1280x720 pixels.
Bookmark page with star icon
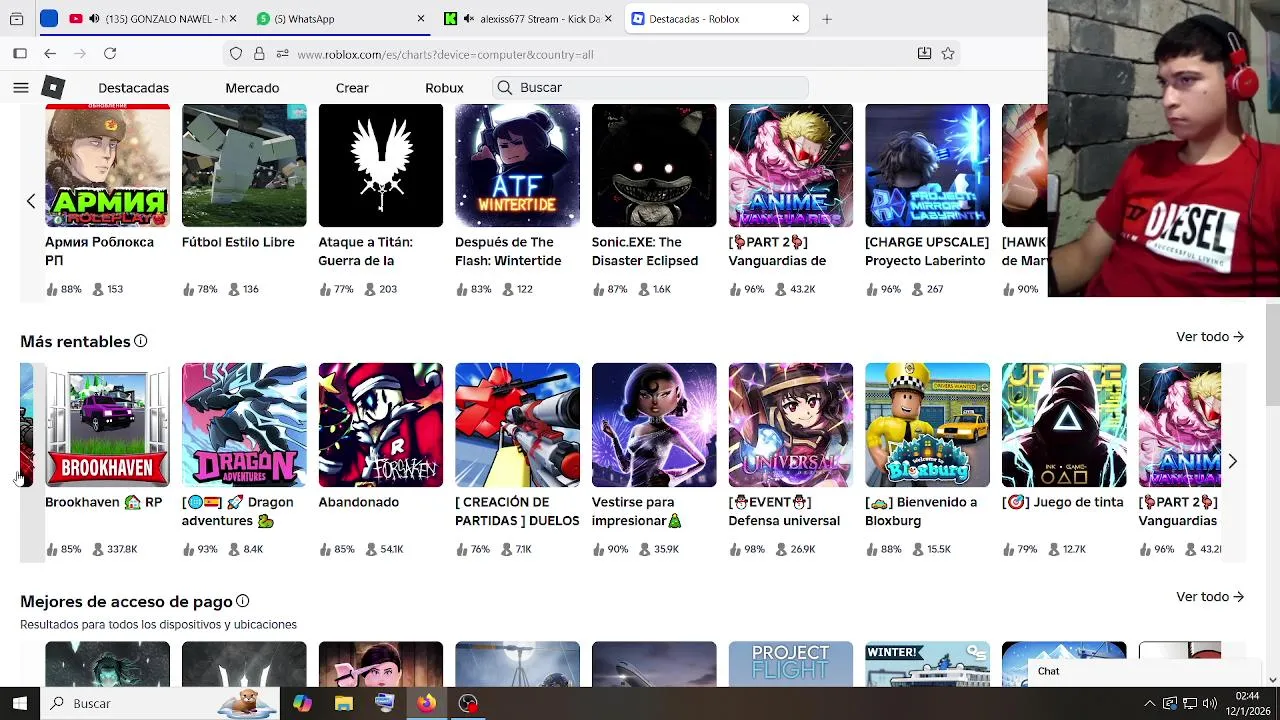point(948,54)
